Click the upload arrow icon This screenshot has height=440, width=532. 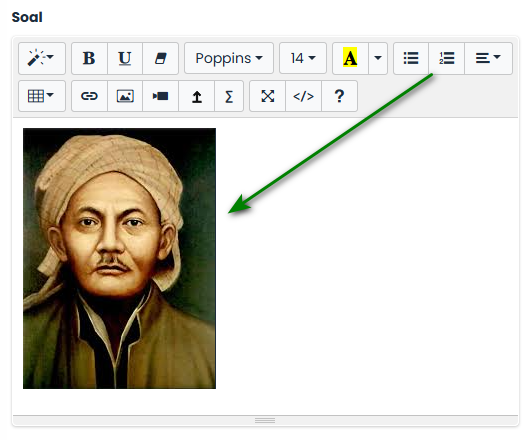tap(196, 96)
